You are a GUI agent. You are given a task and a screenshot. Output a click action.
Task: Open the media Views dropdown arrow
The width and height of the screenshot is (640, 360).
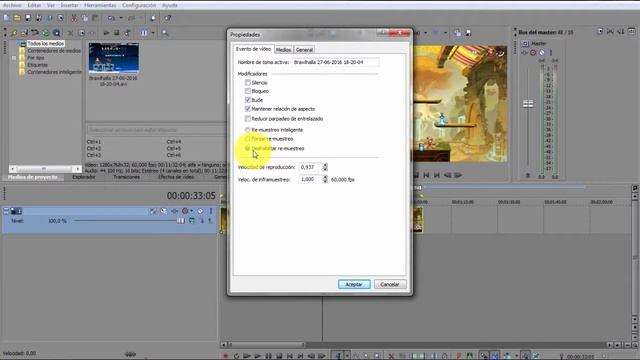pos(153,33)
